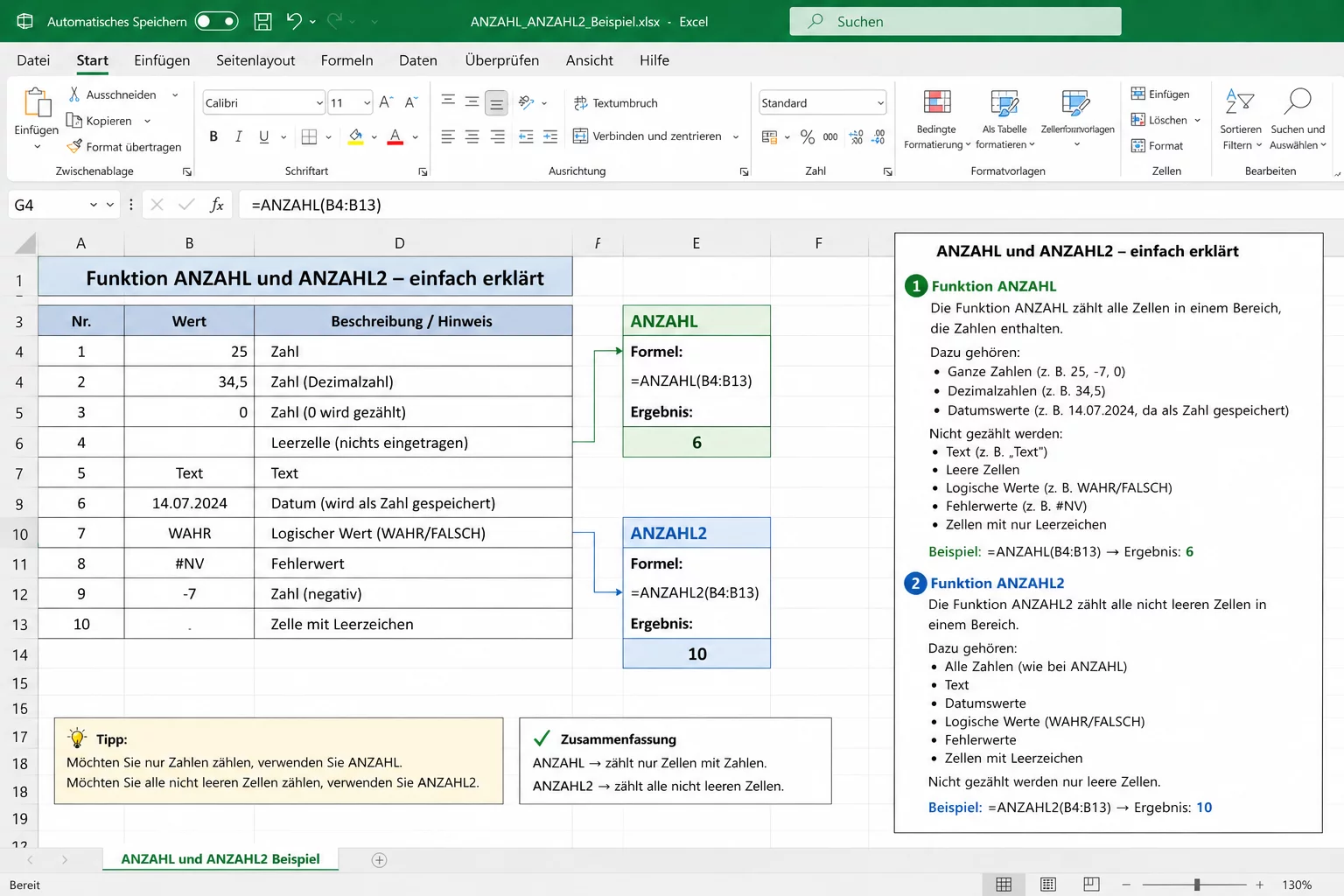Open Bedingte Formatierung icon
The width and height of the screenshot is (1344, 896).
[937, 103]
